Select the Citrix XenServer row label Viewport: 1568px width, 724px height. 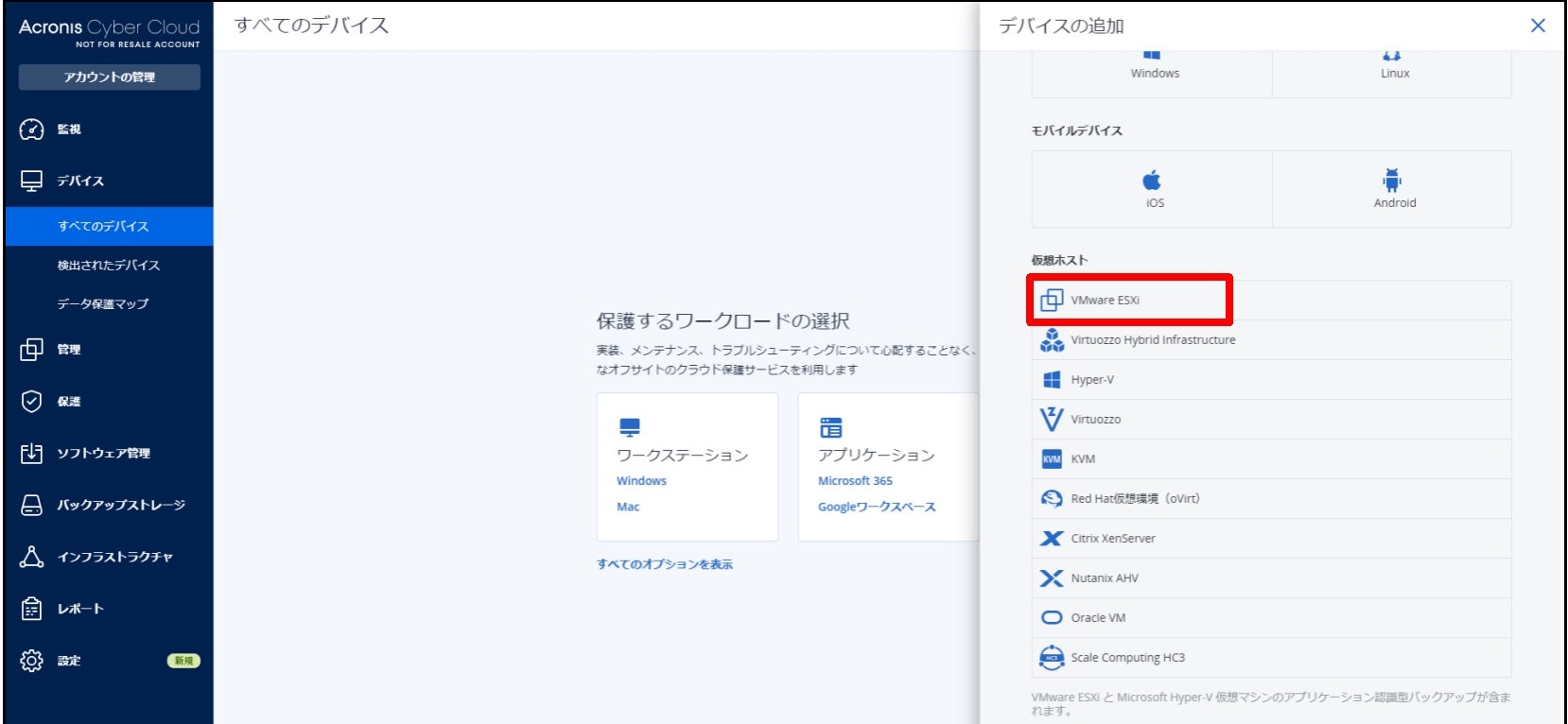click(x=1113, y=539)
